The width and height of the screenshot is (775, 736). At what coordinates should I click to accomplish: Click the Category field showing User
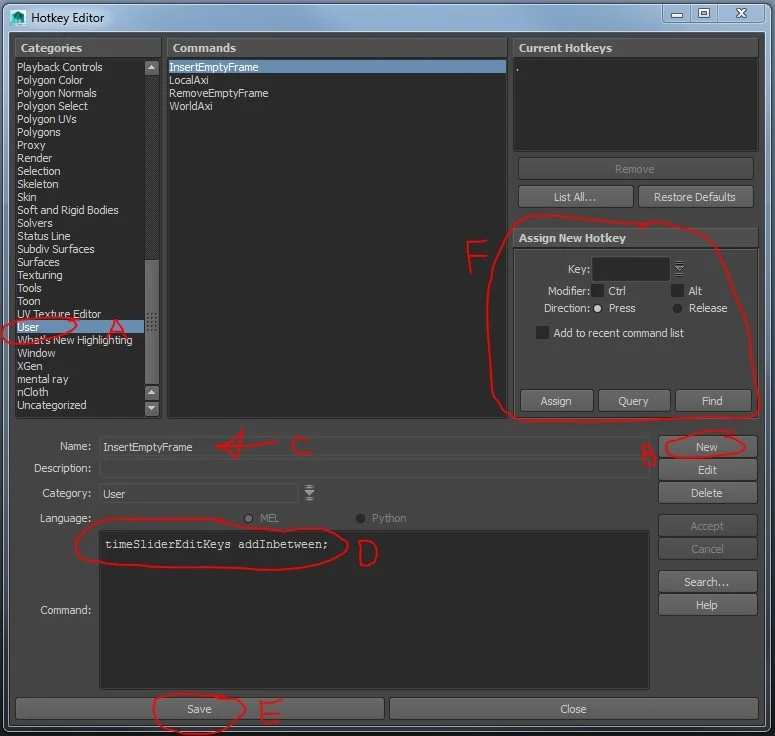[x=199, y=493]
